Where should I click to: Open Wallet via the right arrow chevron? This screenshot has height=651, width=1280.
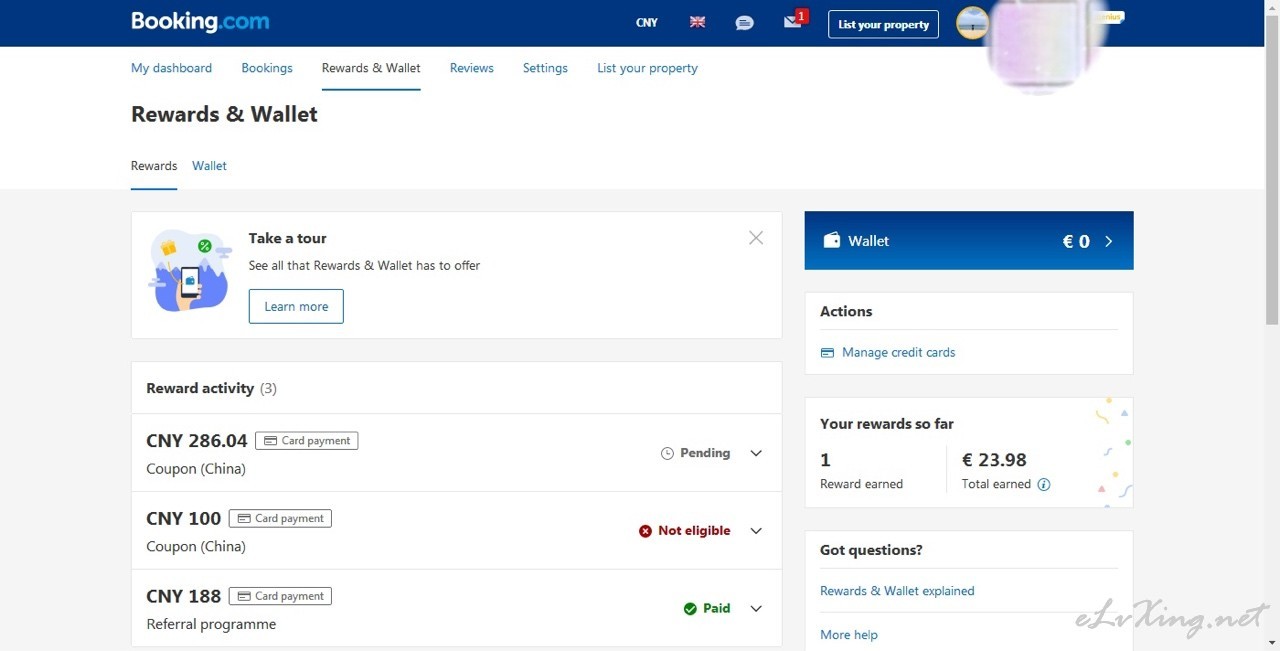[1108, 241]
